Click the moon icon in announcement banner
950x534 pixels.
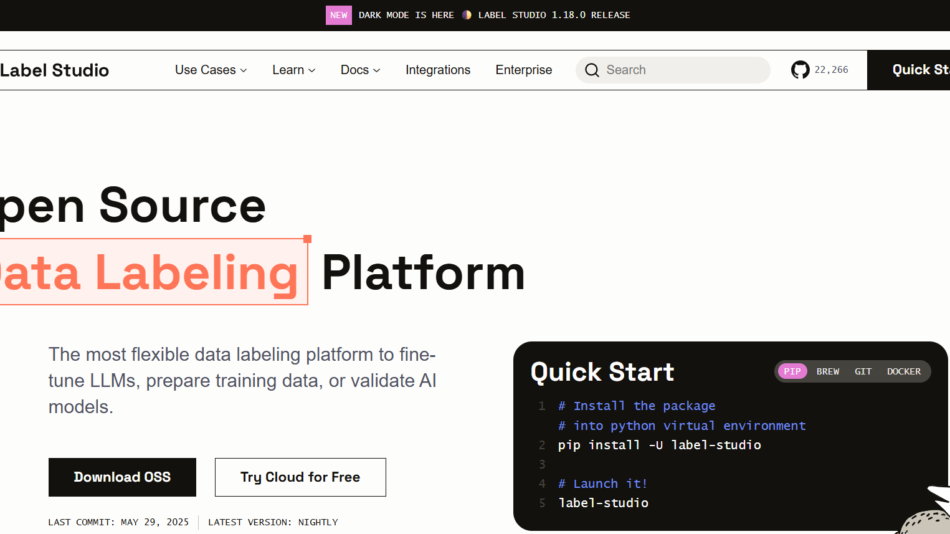(x=466, y=15)
